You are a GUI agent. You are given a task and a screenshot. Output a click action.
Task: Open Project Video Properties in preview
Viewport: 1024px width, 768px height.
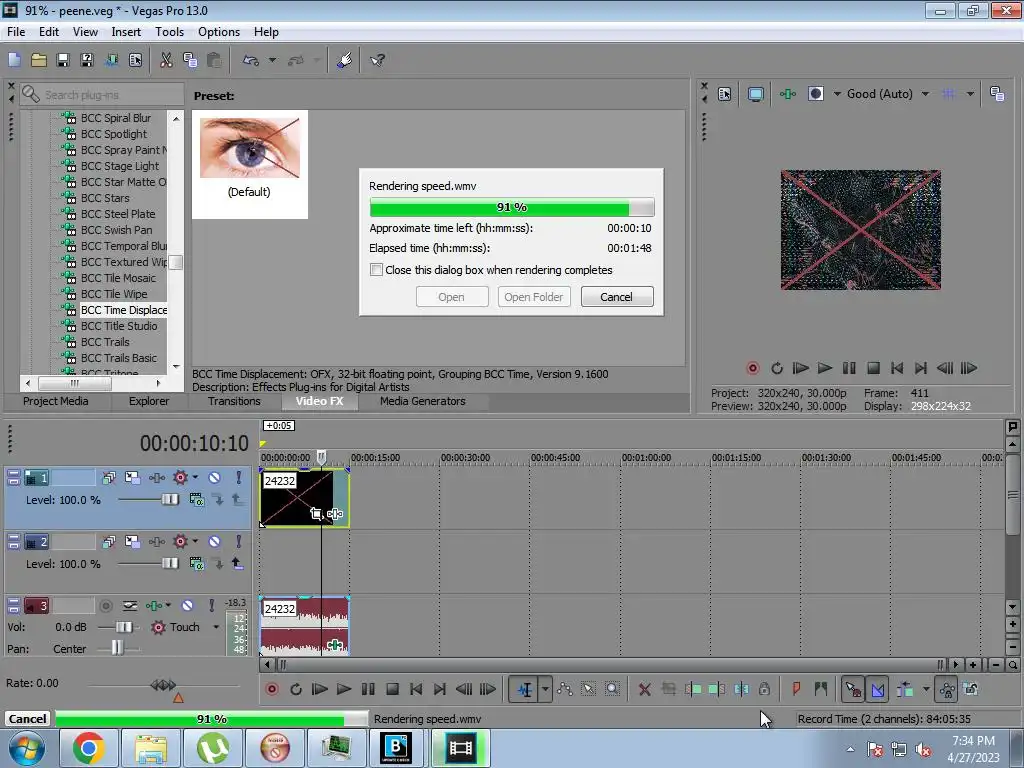(724, 94)
